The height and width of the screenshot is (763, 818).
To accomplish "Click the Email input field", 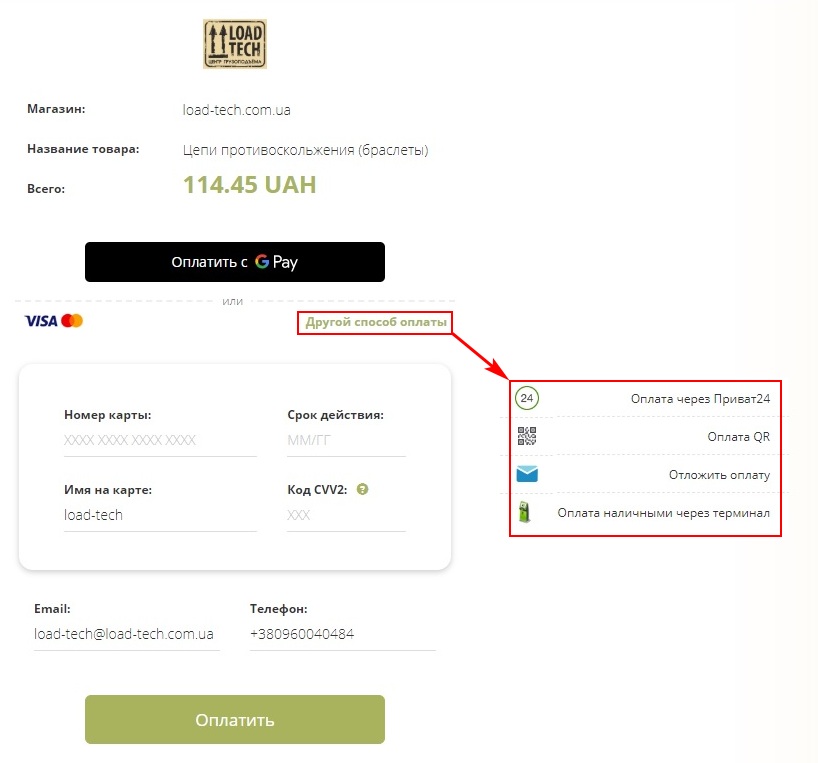I will click(x=126, y=634).
